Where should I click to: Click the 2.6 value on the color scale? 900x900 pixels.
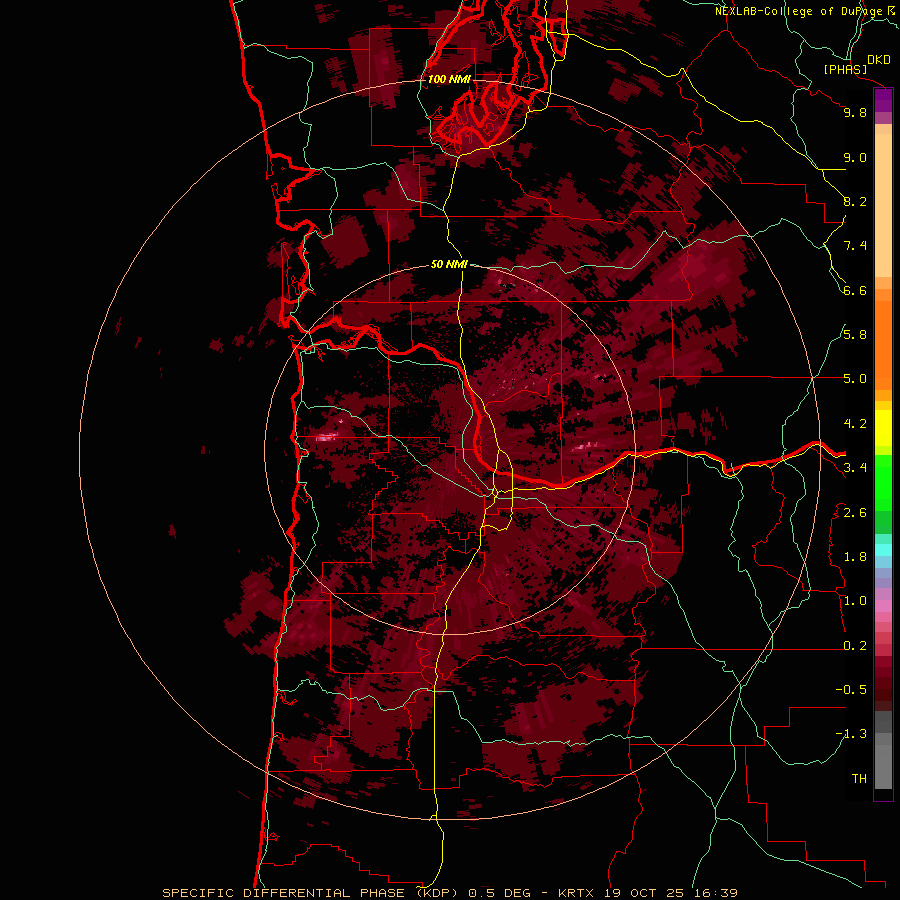pos(855,513)
